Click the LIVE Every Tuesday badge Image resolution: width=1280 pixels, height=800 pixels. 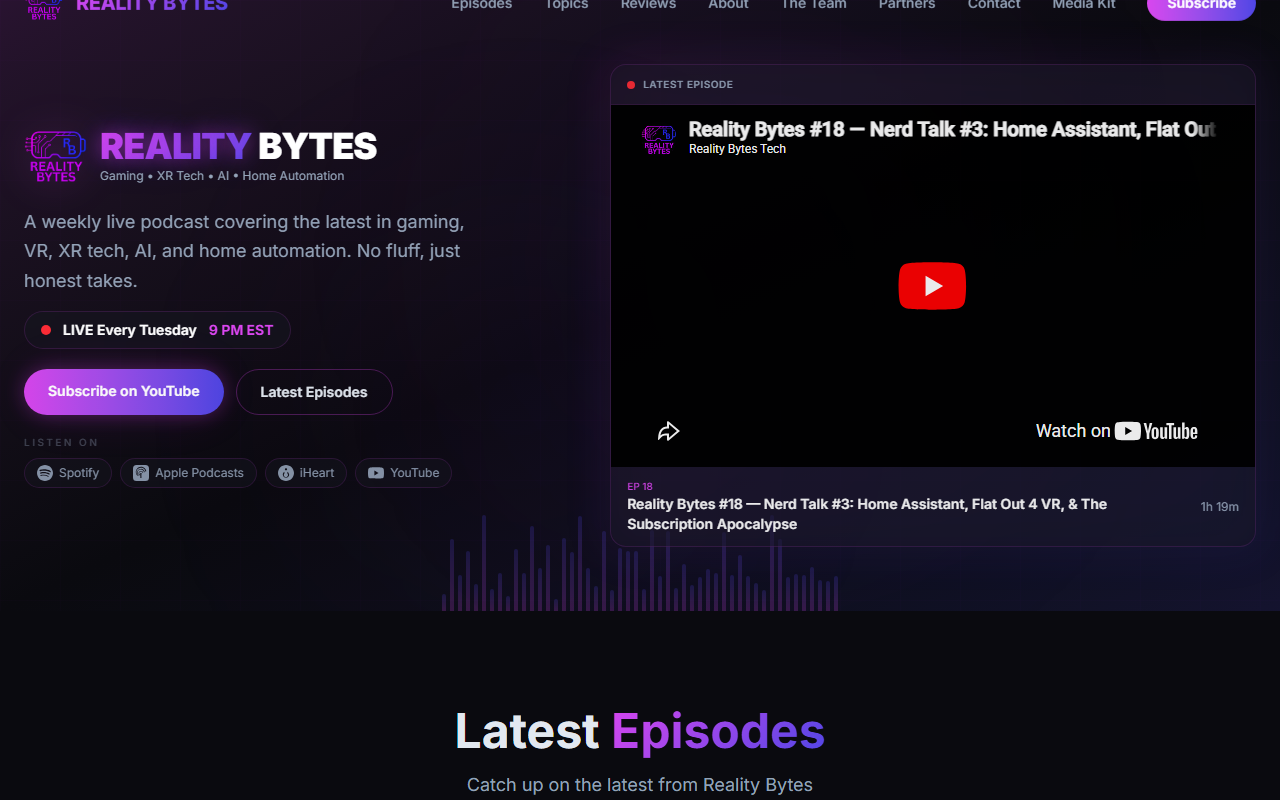(x=157, y=330)
